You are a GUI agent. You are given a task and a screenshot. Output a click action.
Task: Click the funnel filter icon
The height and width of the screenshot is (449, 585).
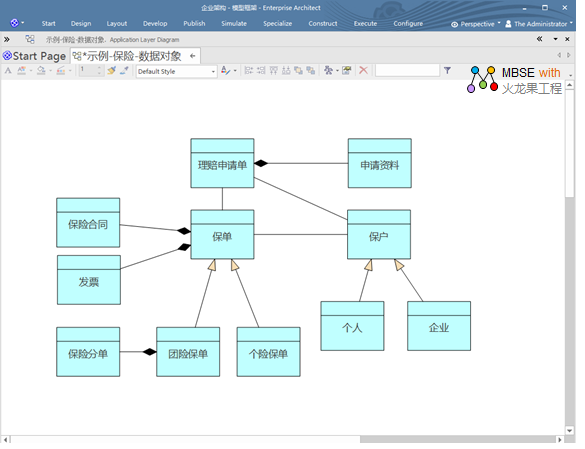click(x=447, y=70)
